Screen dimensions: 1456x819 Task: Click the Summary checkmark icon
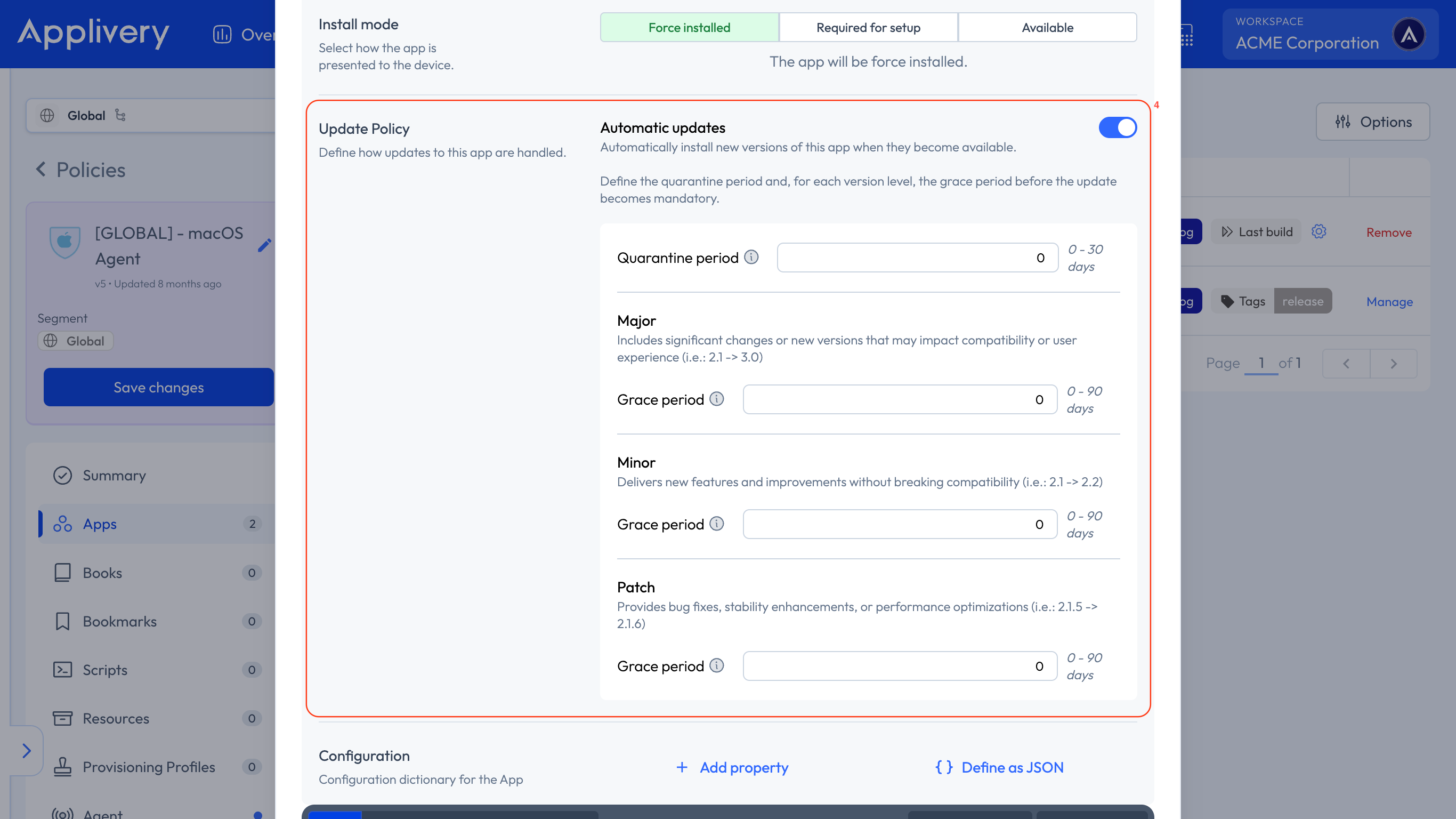click(62, 476)
